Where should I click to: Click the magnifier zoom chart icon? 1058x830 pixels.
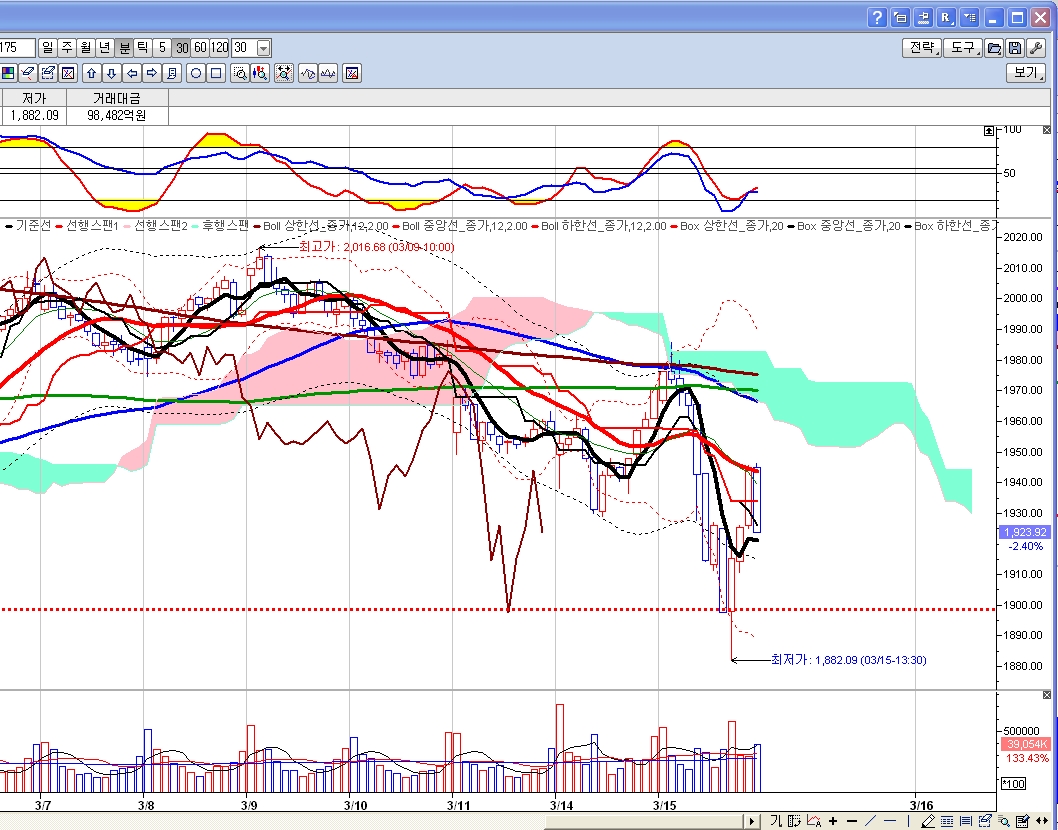[240, 73]
